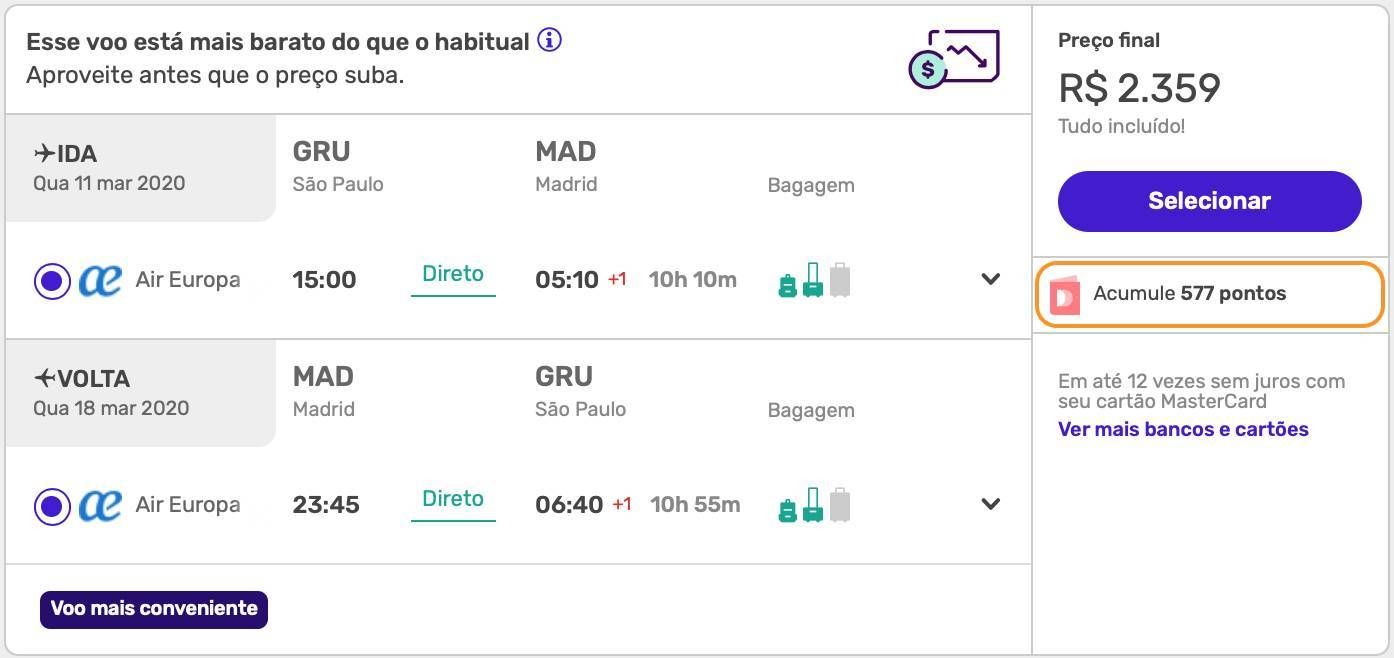Click the Direto label on outbound flight

(x=453, y=274)
